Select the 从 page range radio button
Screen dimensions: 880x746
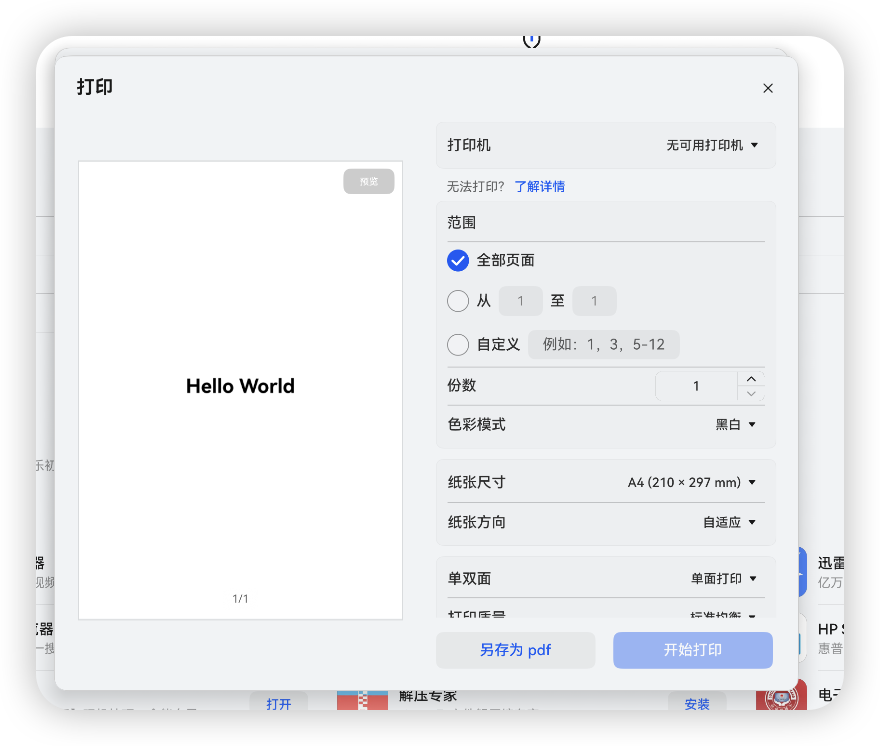(x=458, y=301)
